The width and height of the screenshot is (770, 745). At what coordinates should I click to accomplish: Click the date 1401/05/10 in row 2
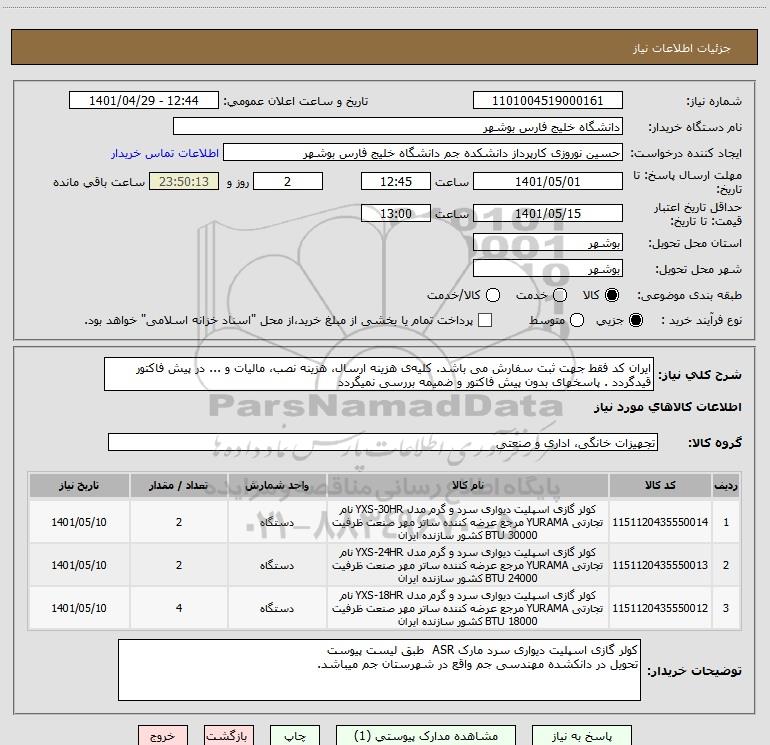coord(79,565)
